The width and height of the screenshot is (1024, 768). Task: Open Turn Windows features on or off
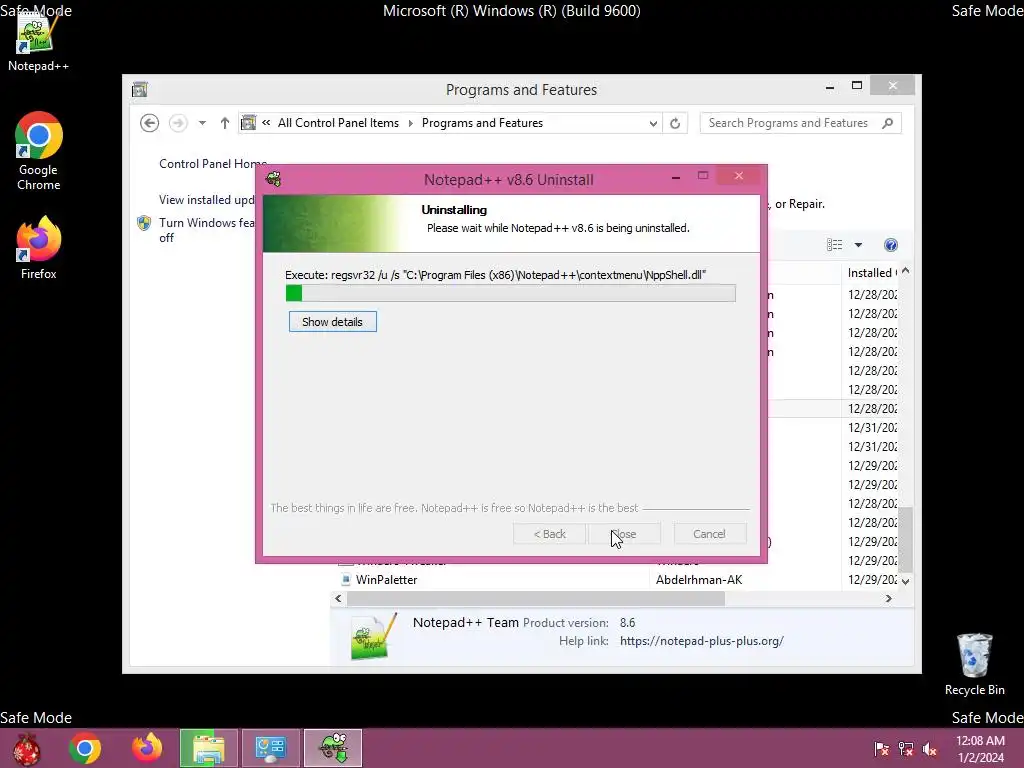206,230
